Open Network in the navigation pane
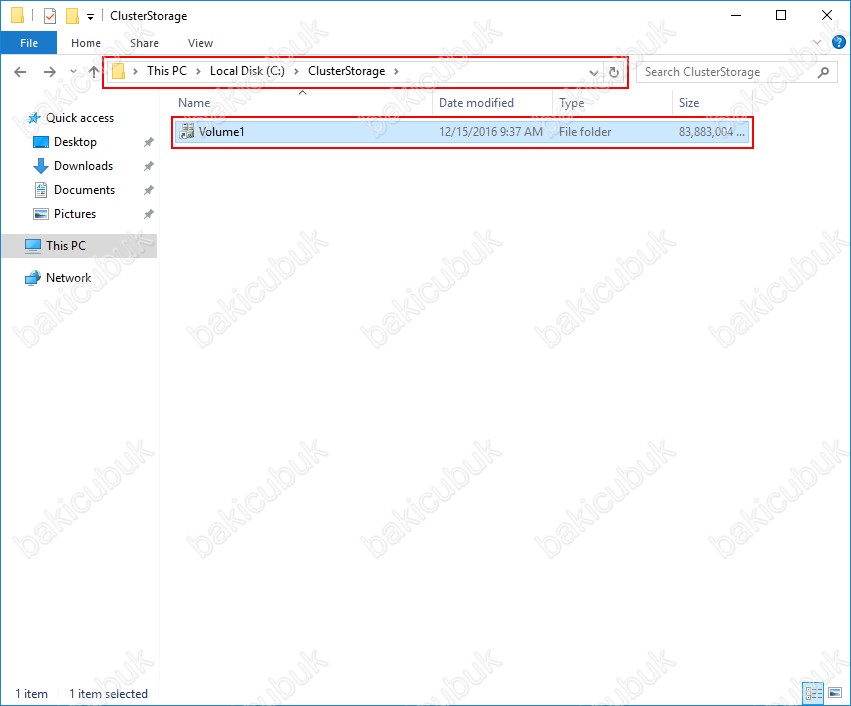851x706 pixels. [68, 278]
